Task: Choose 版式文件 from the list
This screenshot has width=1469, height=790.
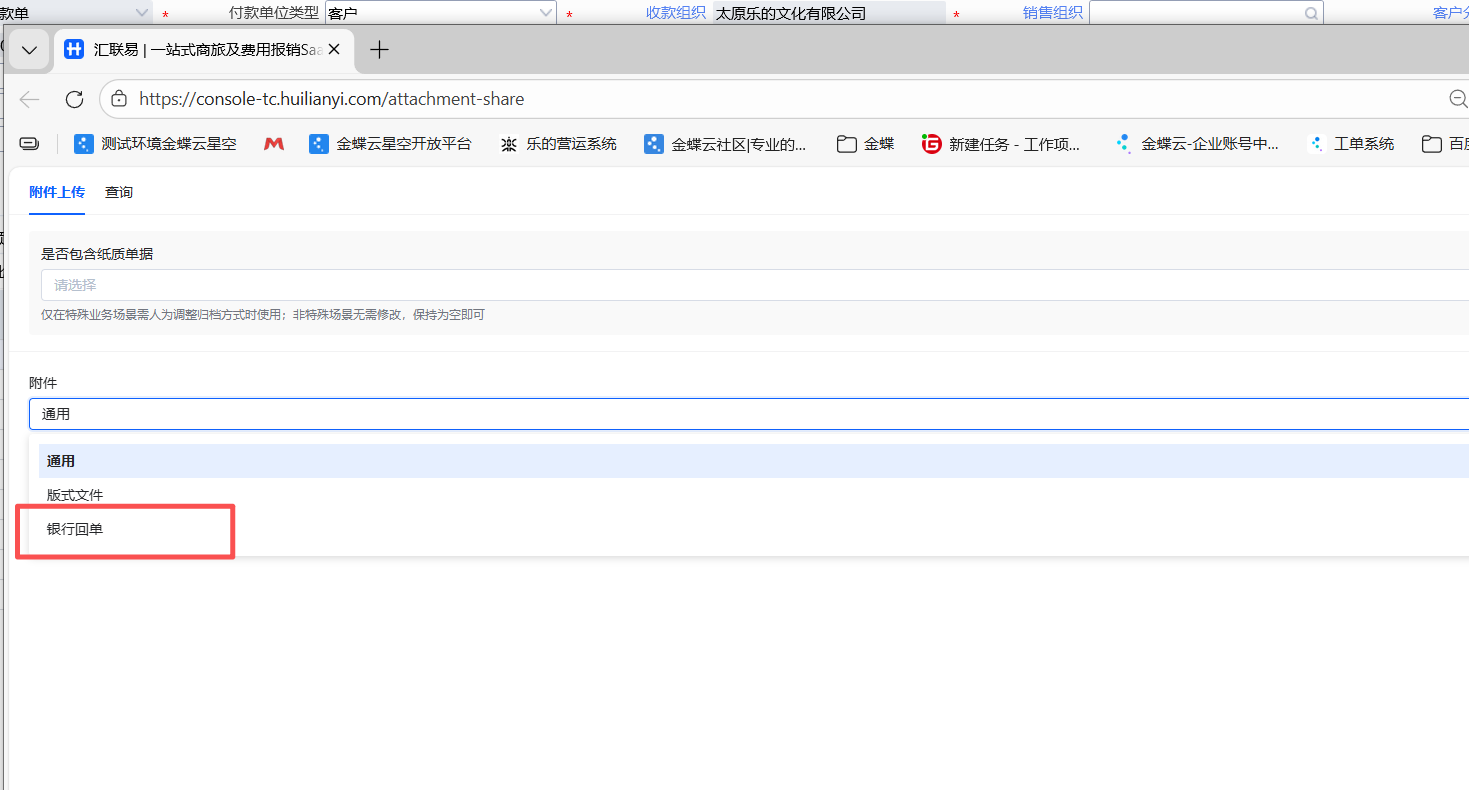Action: 75,495
